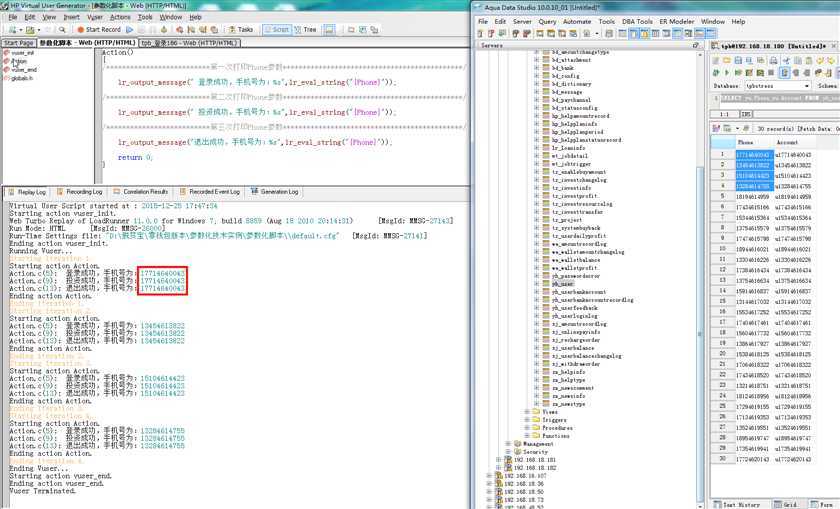Click the Cut scissors icon in the query toolbar
Screen dimensions: 840x509
(x=785, y=61)
